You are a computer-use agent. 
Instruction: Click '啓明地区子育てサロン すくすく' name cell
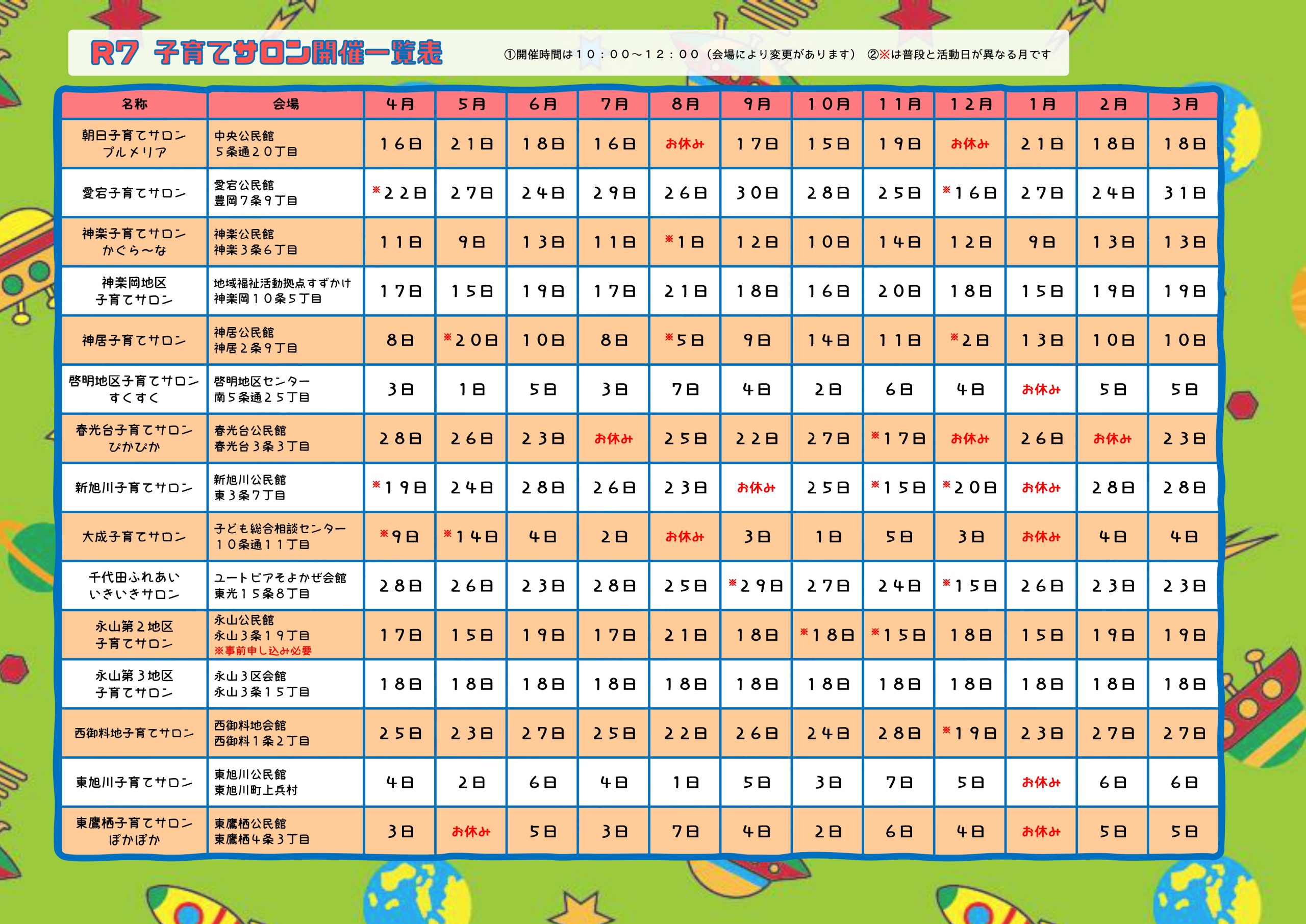coord(134,389)
